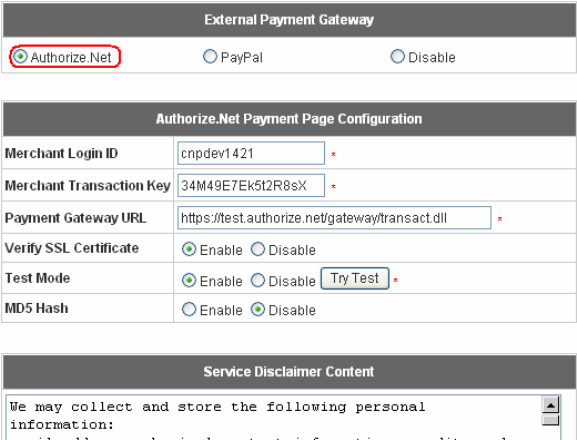
Task: Edit the Payment Gateway URL field
Action: pyautogui.click(x=334, y=218)
